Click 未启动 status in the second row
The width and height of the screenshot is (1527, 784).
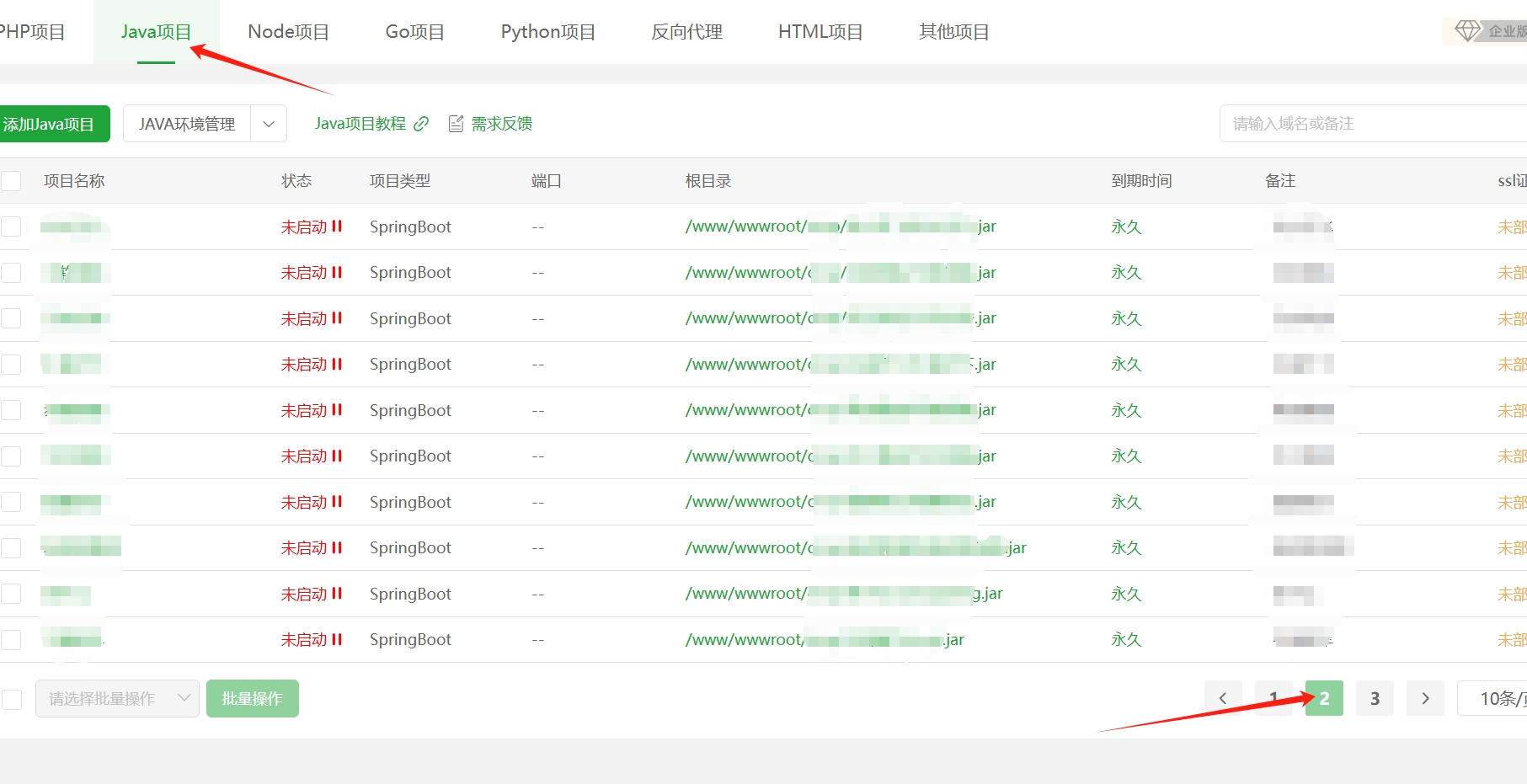tap(312, 273)
